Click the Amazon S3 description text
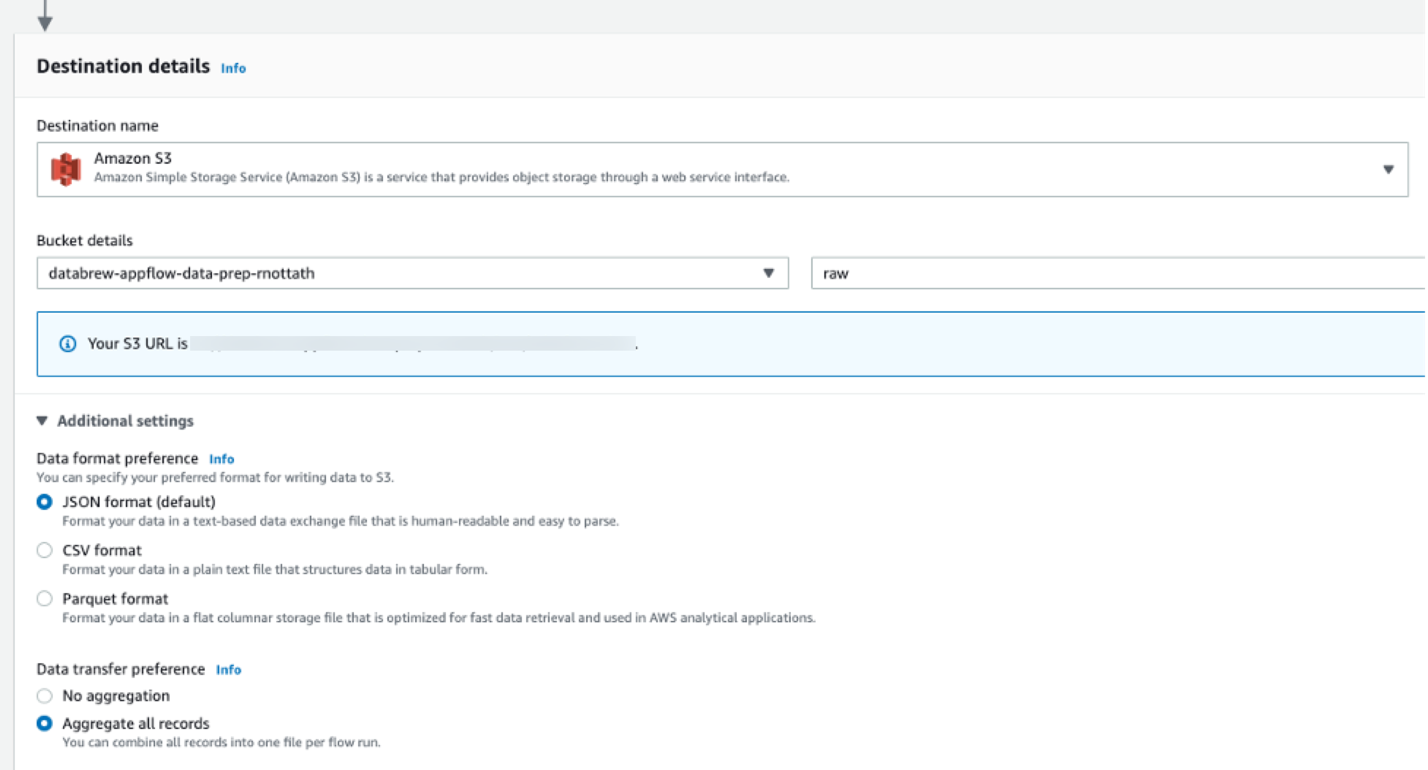 442,178
